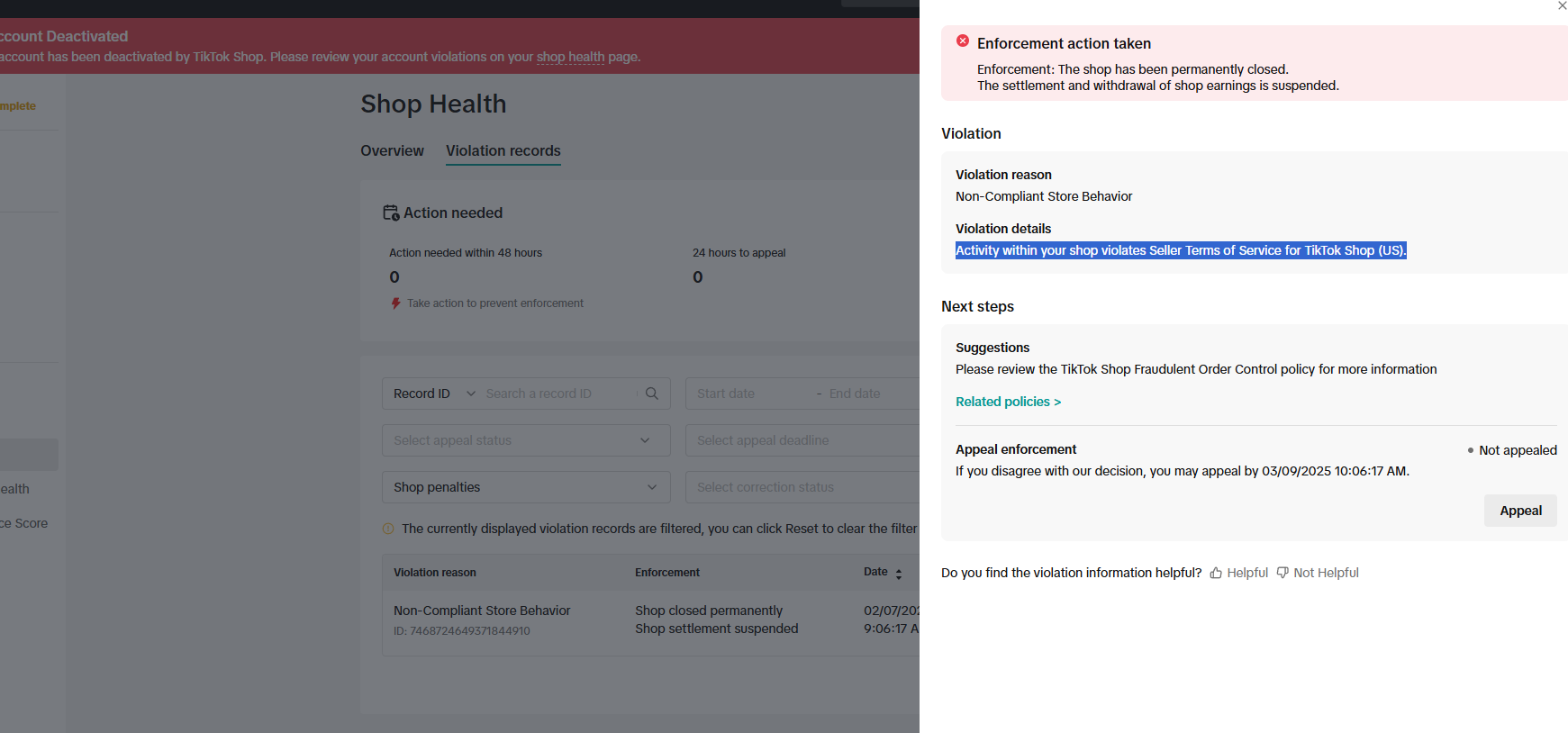Click the lightning bolt take action icon
Viewport: 1568px width, 733px height.
click(x=395, y=303)
